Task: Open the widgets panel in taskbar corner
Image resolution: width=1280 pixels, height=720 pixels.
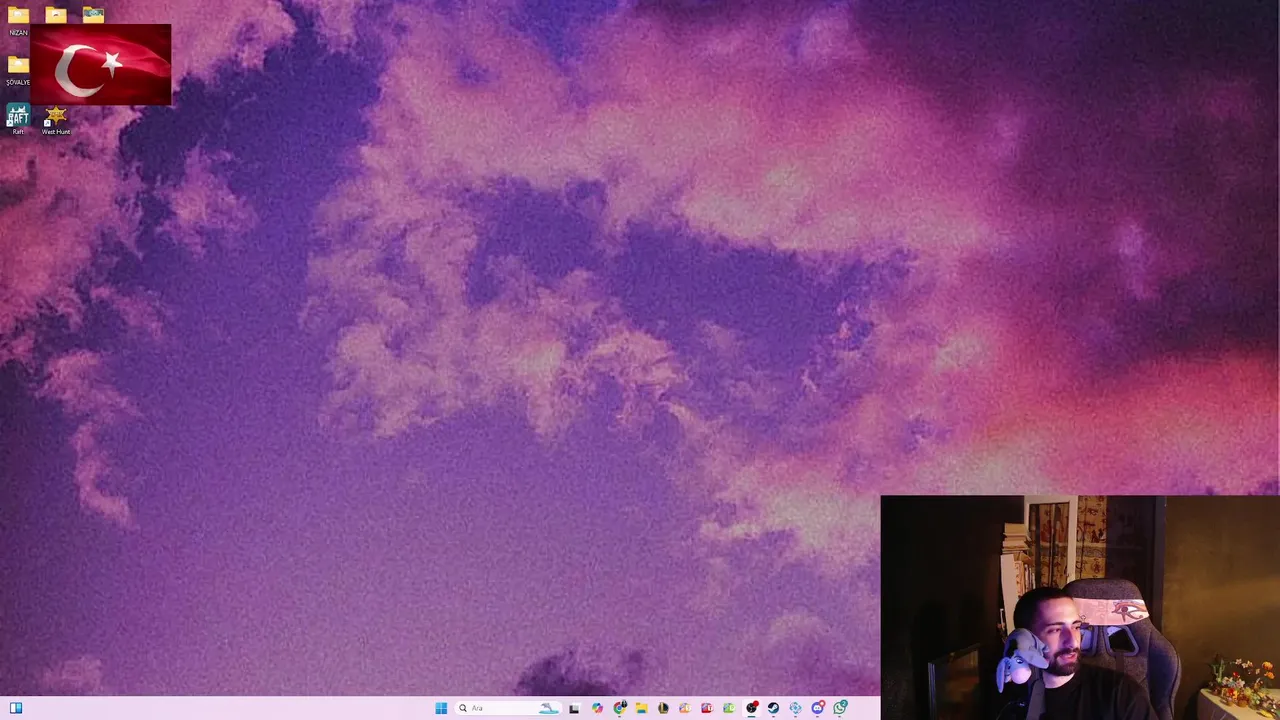Action: (x=15, y=708)
